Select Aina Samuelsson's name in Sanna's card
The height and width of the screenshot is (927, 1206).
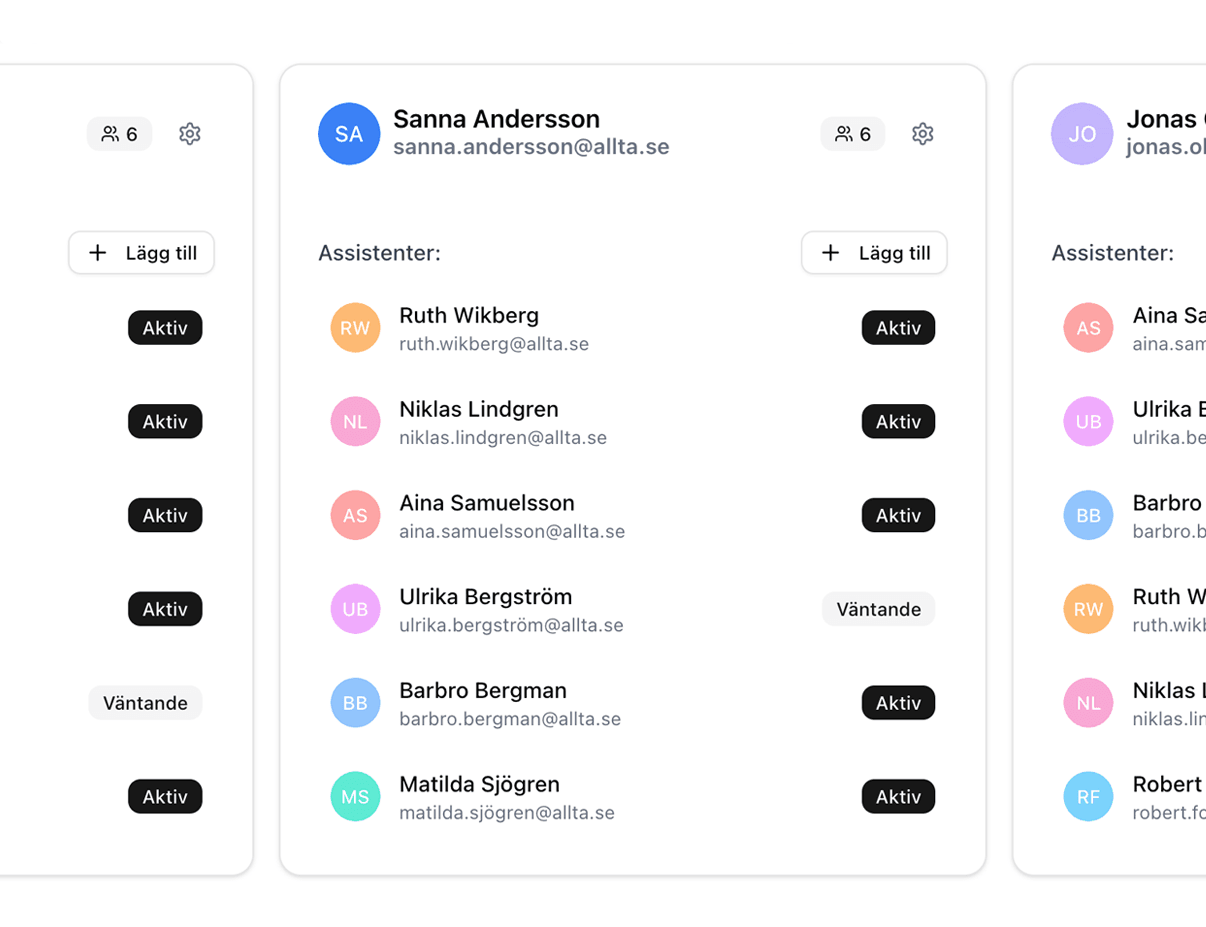(487, 503)
